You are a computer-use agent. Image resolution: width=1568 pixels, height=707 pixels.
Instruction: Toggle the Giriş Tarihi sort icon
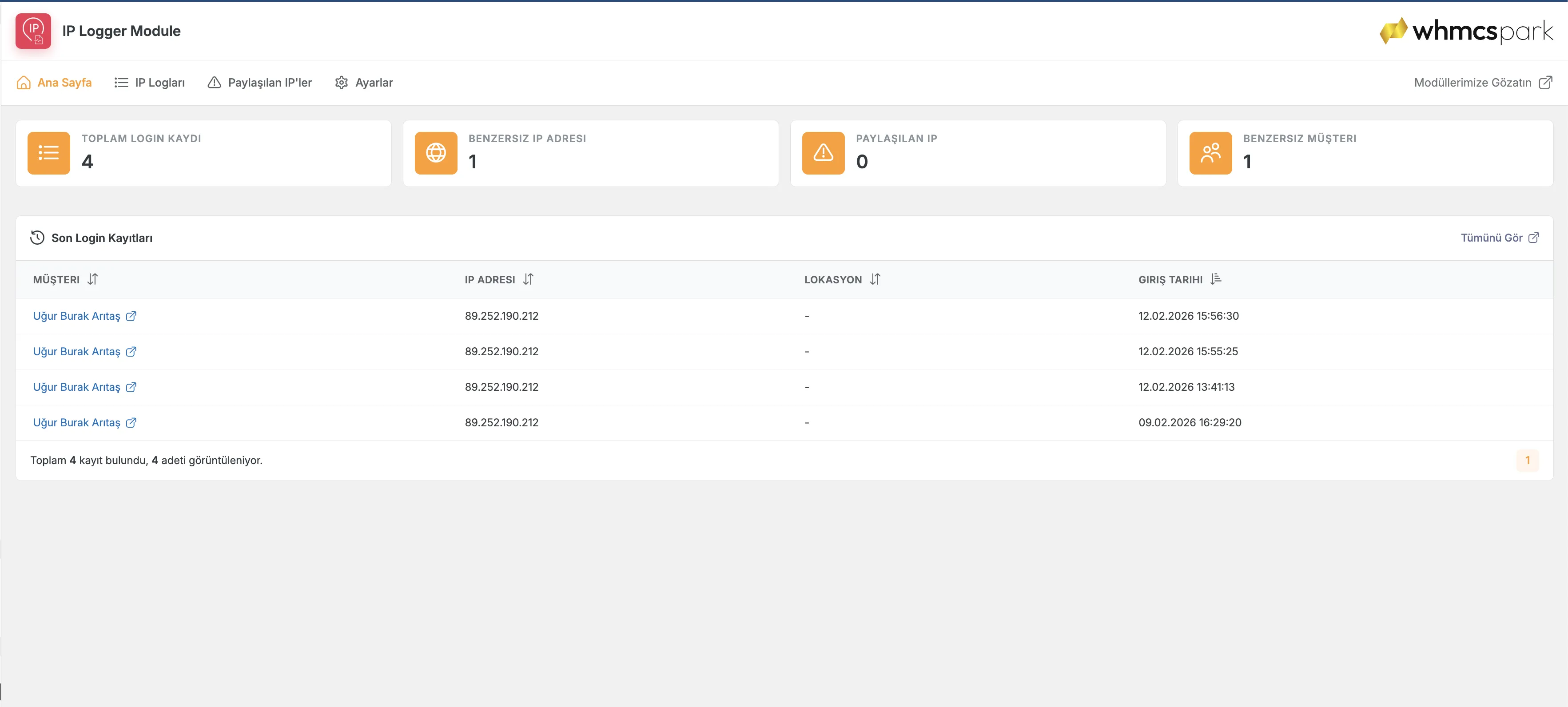coord(1216,279)
